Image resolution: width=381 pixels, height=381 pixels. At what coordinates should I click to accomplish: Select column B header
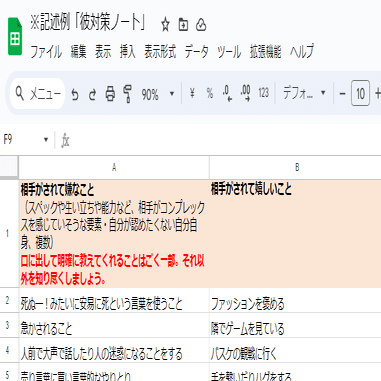(x=295, y=167)
